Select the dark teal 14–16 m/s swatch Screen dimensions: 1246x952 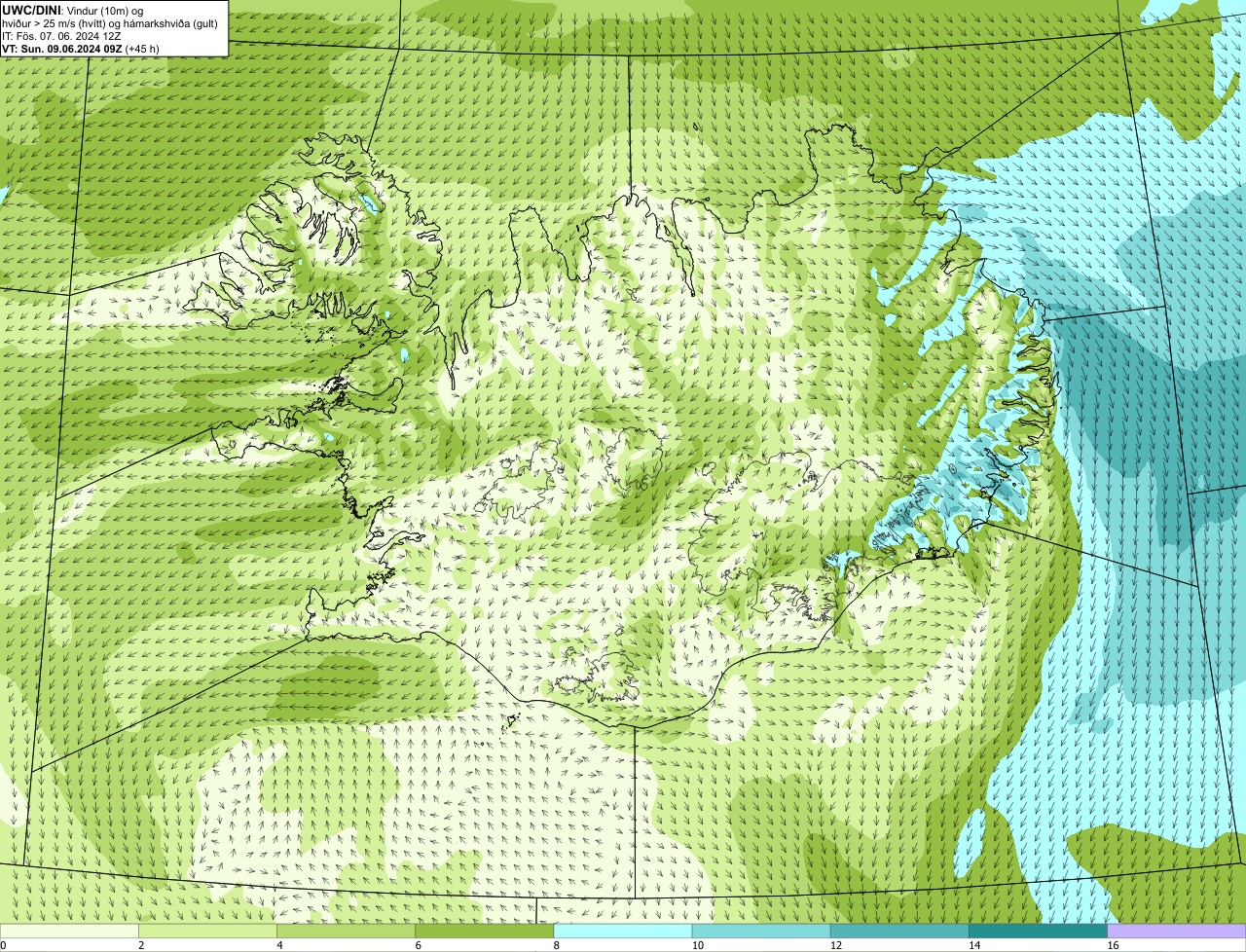click(x=1039, y=931)
